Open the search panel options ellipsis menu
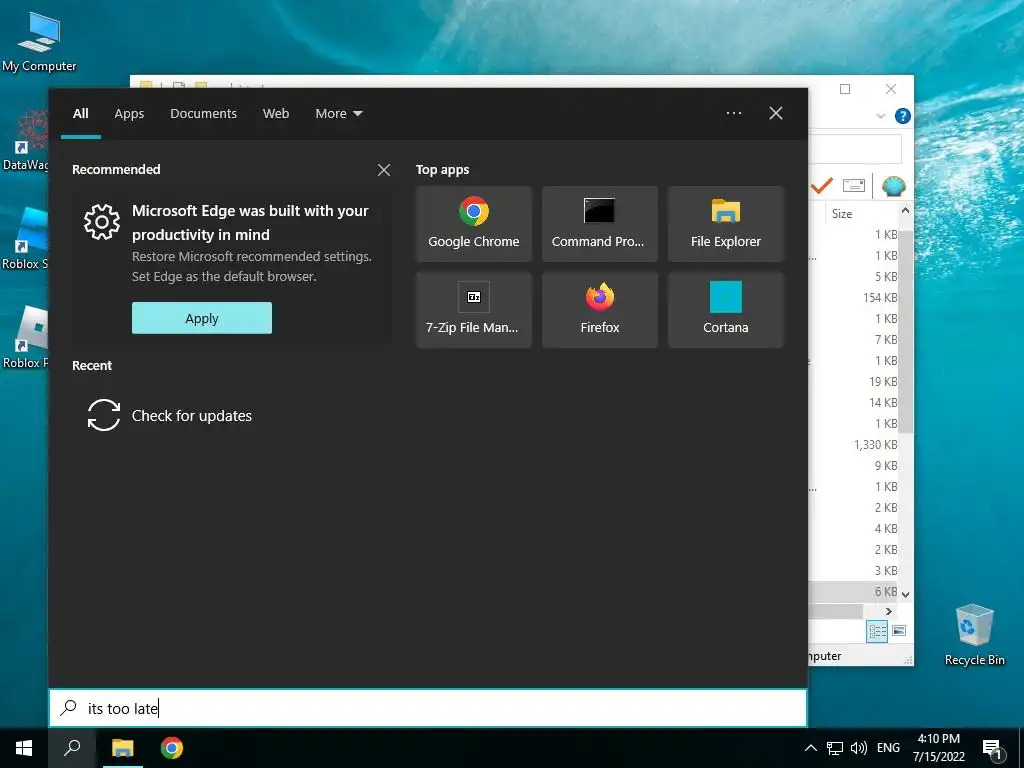The image size is (1024, 768). [x=733, y=113]
